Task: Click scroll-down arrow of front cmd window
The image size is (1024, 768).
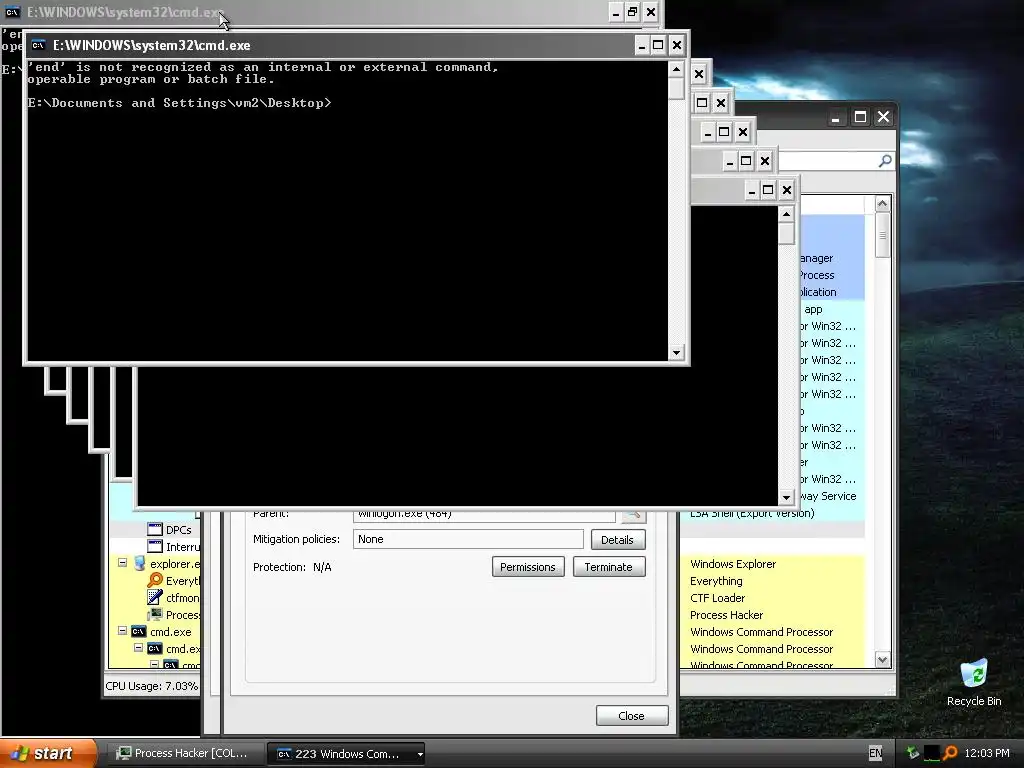Action: point(676,353)
